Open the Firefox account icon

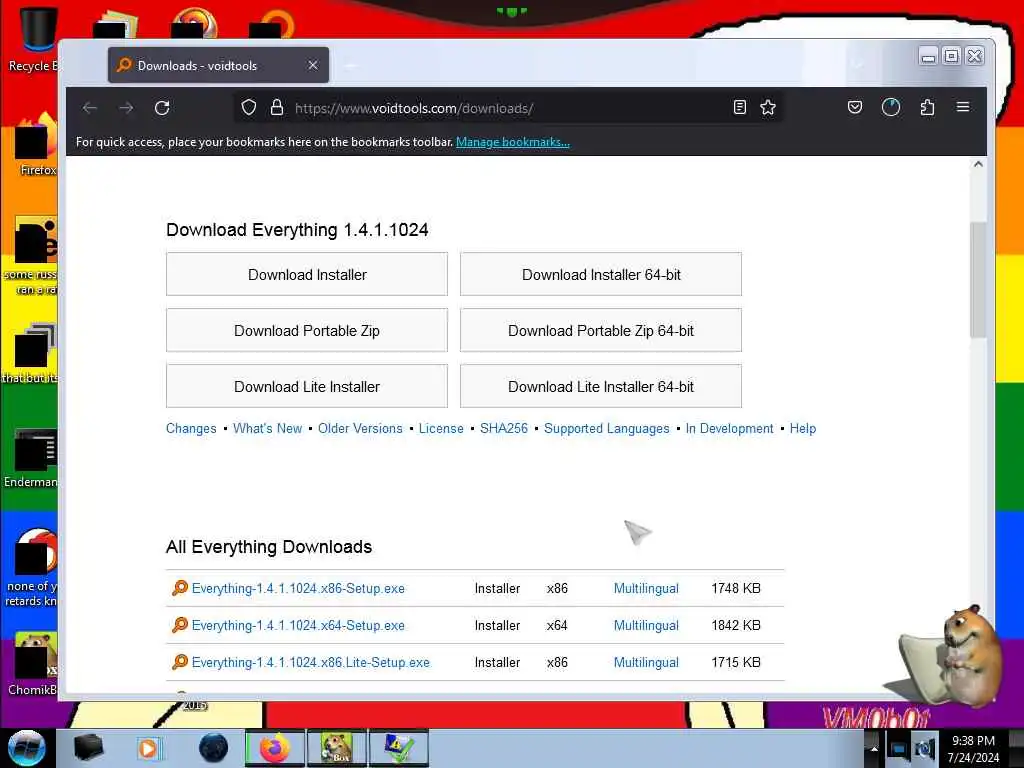pos(891,107)
